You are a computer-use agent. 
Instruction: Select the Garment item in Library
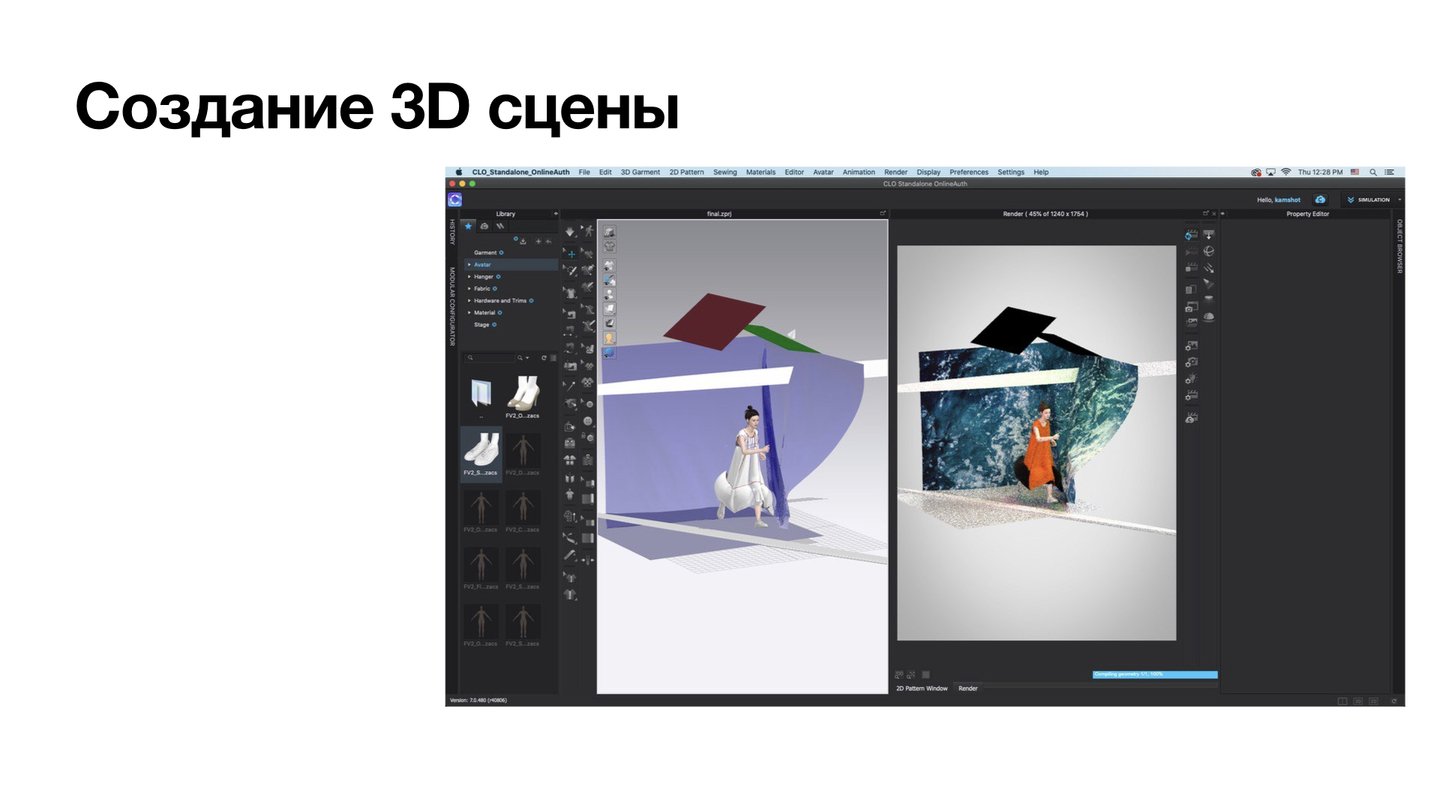(x=485, y=253)
